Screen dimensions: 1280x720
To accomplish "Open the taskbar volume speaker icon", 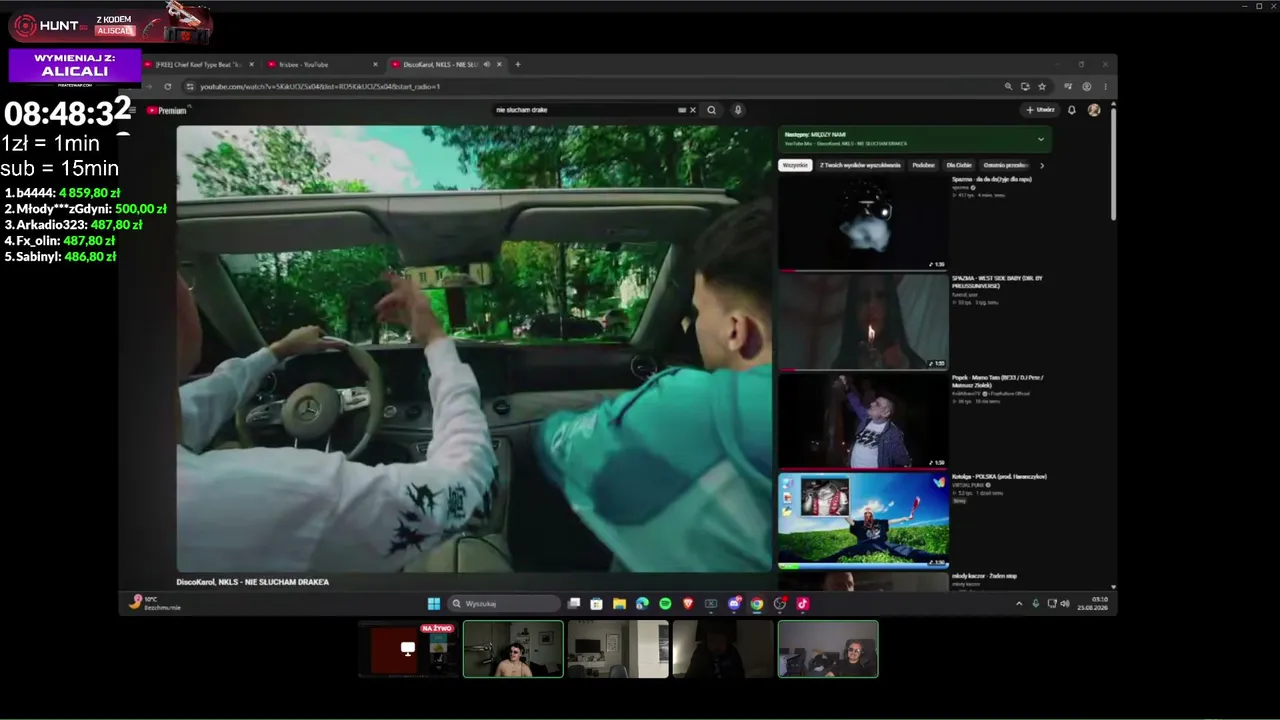I will pos(1064,603).
